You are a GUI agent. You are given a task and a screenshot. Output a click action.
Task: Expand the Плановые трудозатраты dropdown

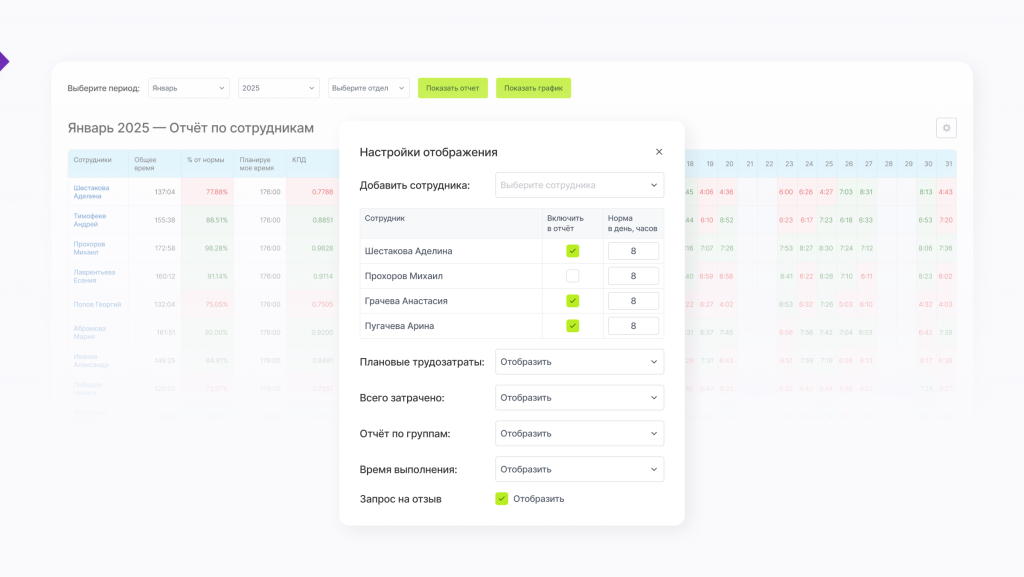pos(579,362)
